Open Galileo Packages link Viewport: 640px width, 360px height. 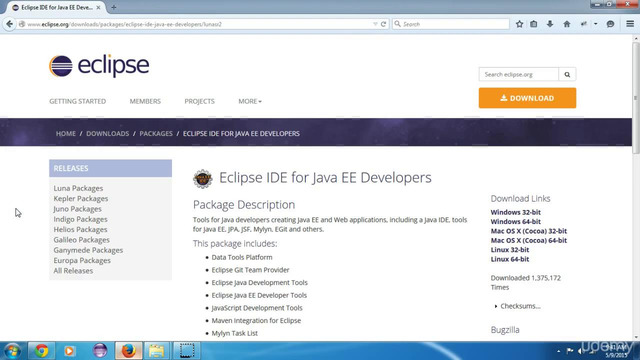point(82,240)
